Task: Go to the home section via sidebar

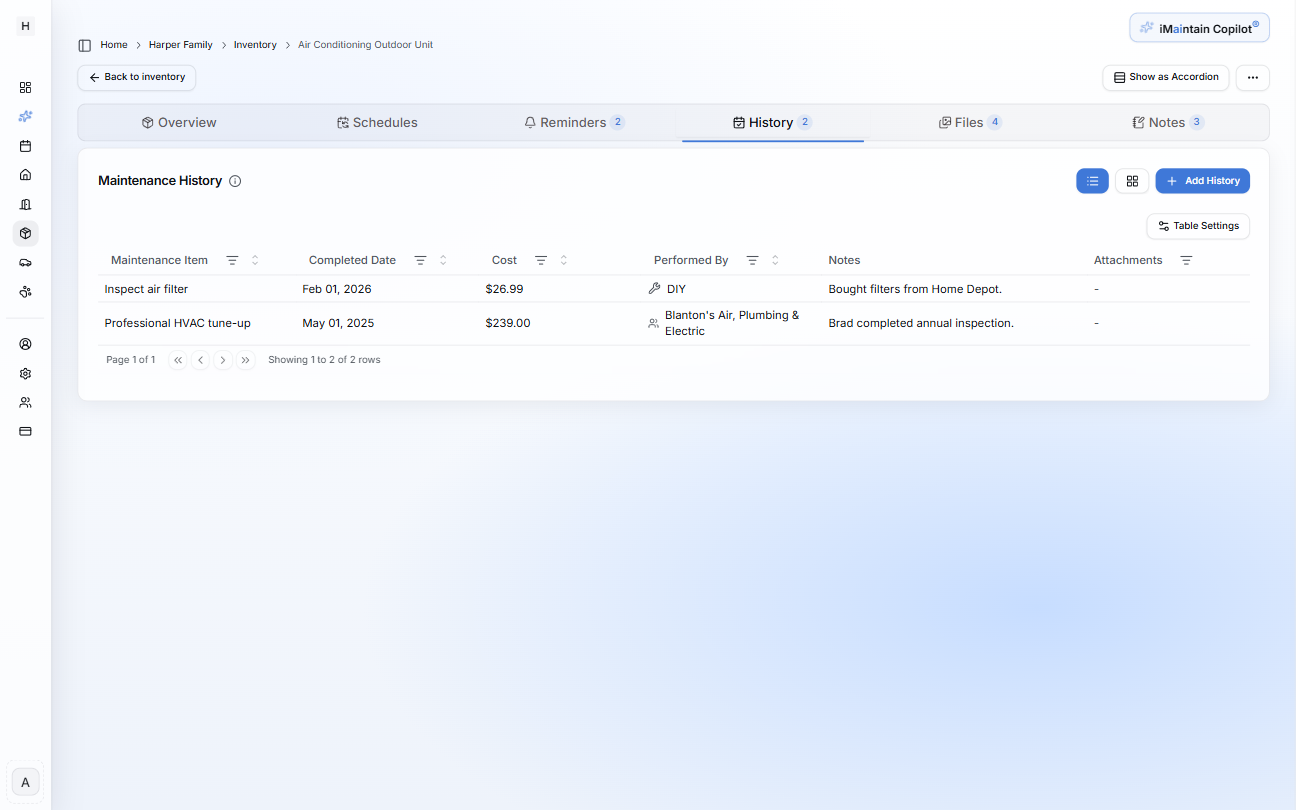Action: [25, 174]
